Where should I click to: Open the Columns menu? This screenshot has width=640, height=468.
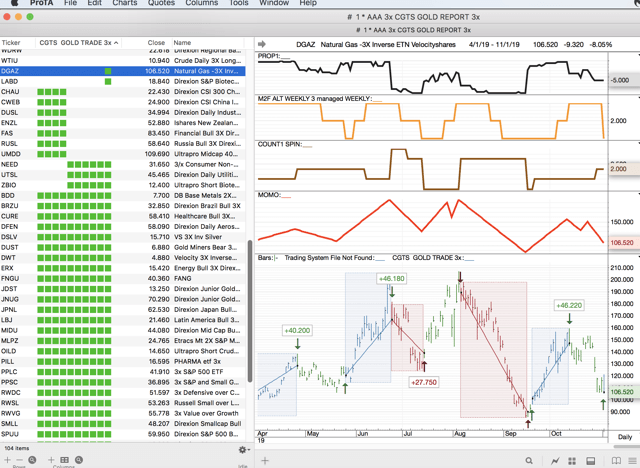(202, 3)
